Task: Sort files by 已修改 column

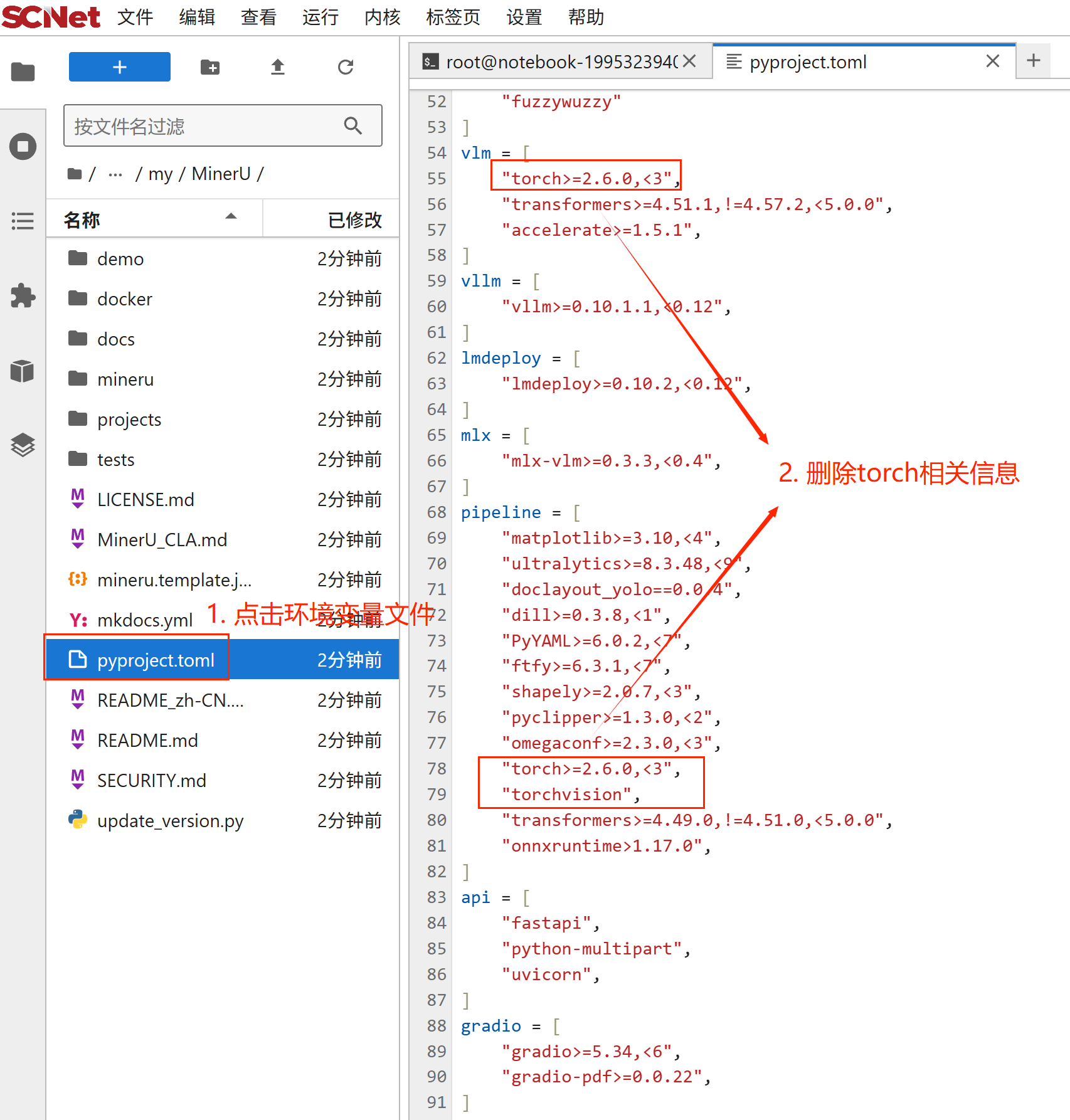Action: [x=354, y=219]
